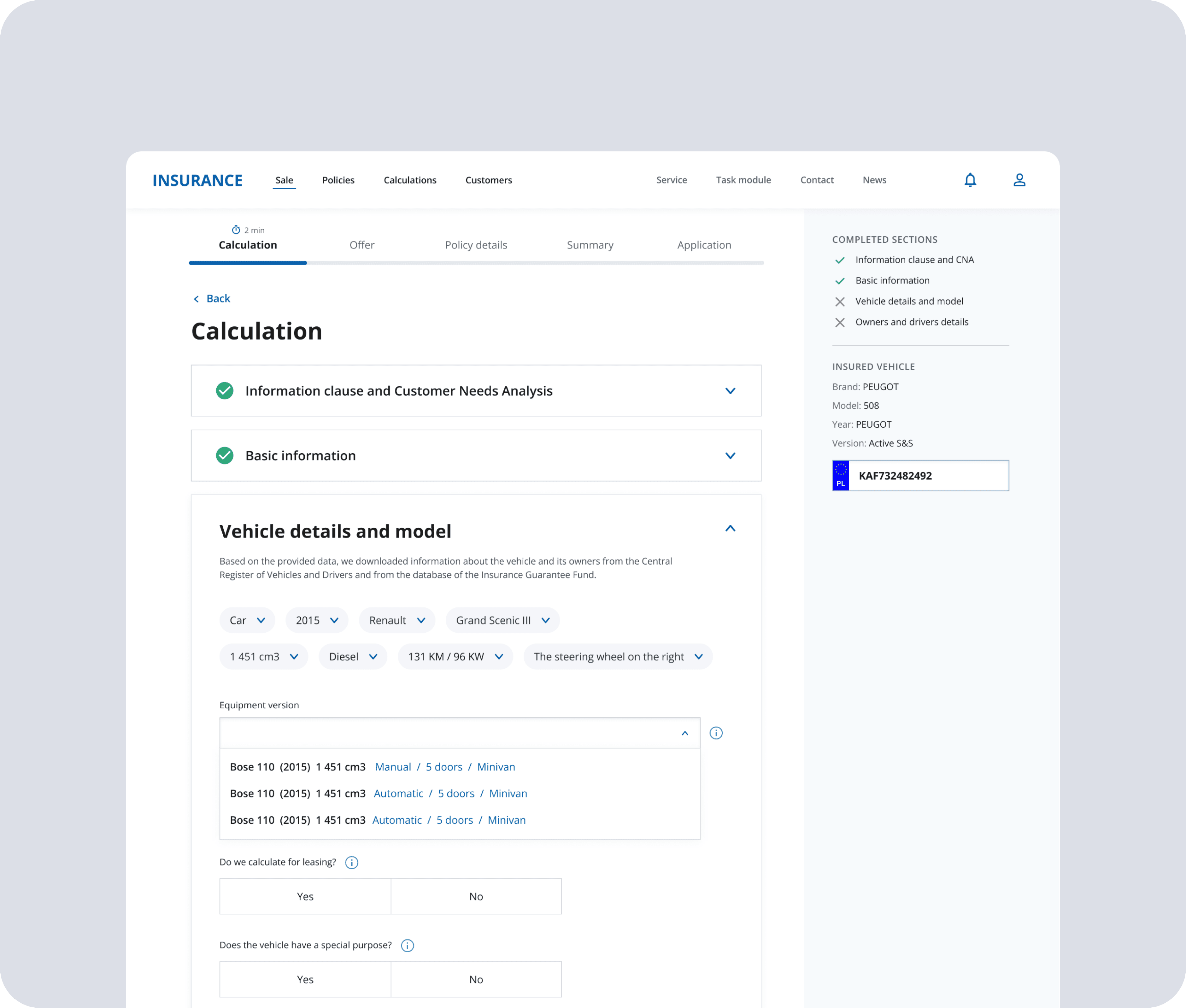Viewport: 1186px width, 1008px height.
Task: Click info icon next to leasing question
Action: [x=351, y=862]
